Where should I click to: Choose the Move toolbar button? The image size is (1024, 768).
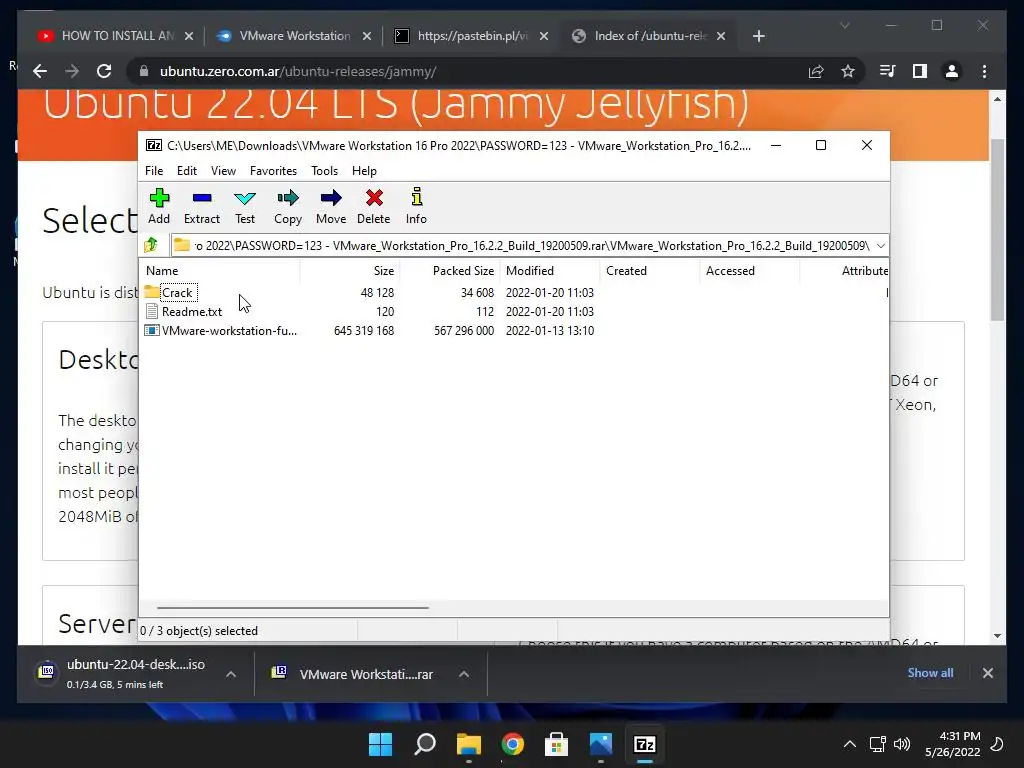point(331,206)
